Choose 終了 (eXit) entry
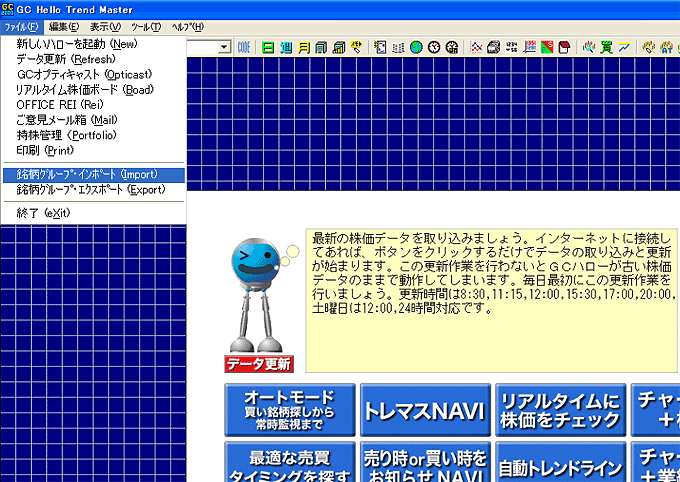 [93, 213]
